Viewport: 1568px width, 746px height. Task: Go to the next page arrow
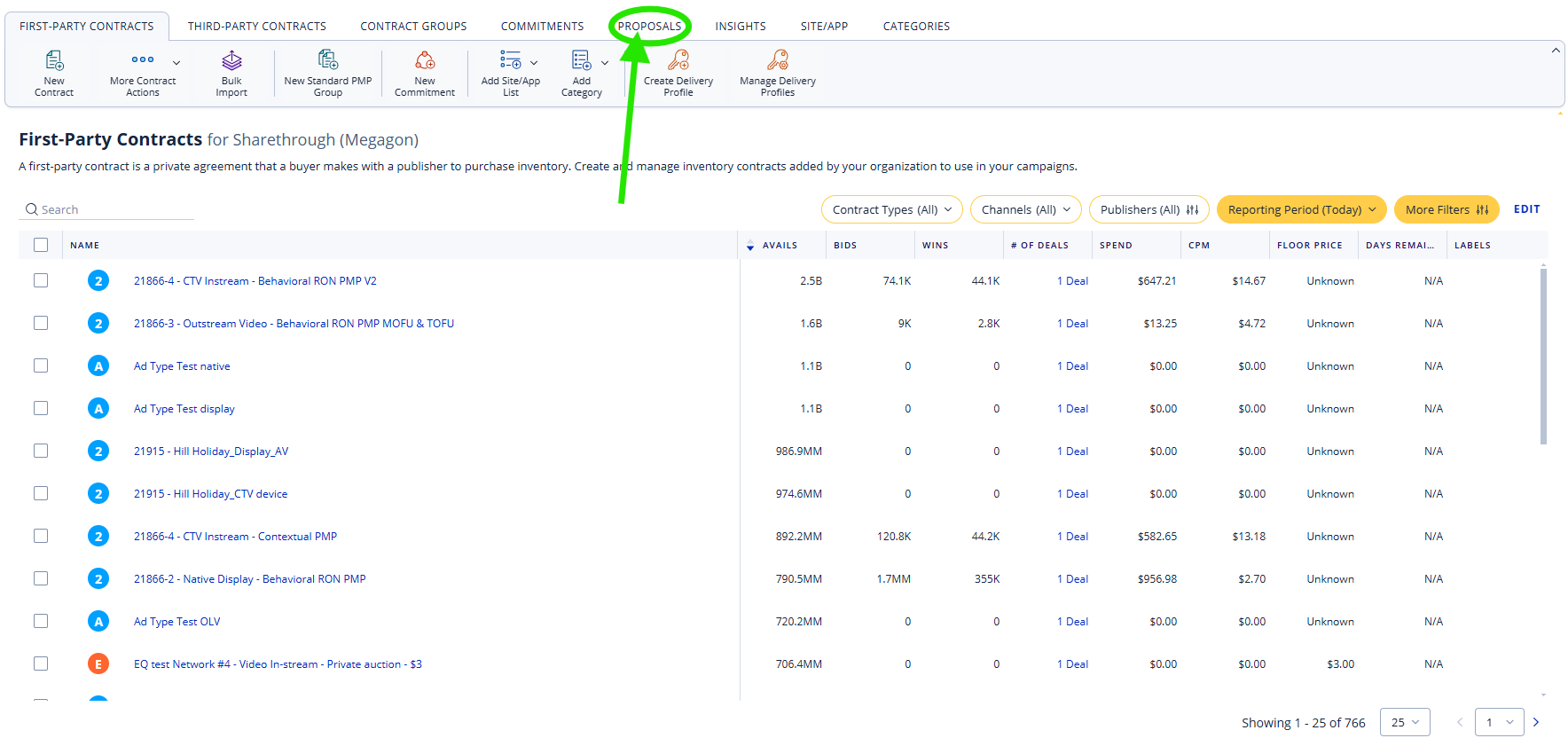click(x=1536, y=722)
